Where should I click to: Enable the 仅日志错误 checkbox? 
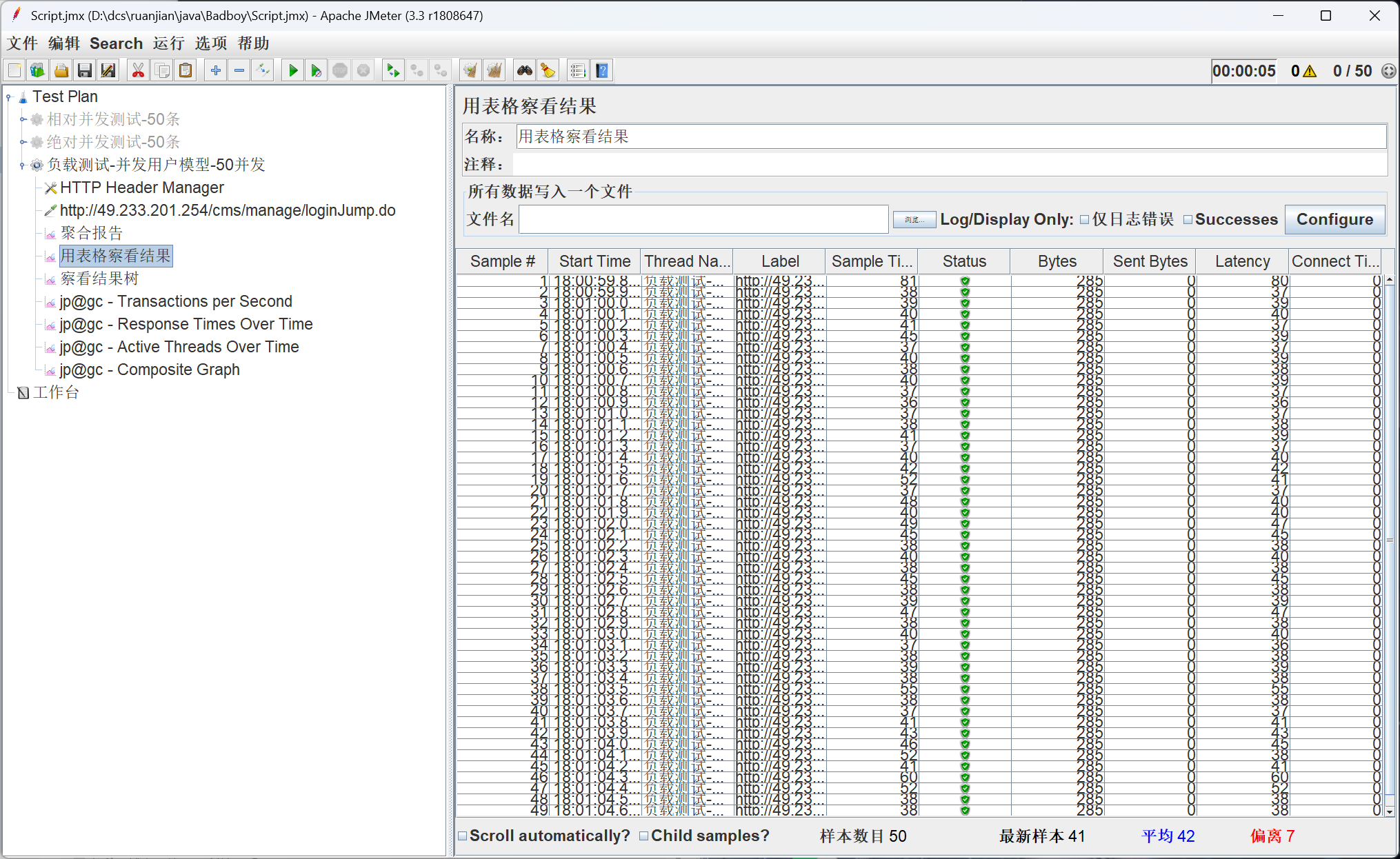[x=1084, y=220]
